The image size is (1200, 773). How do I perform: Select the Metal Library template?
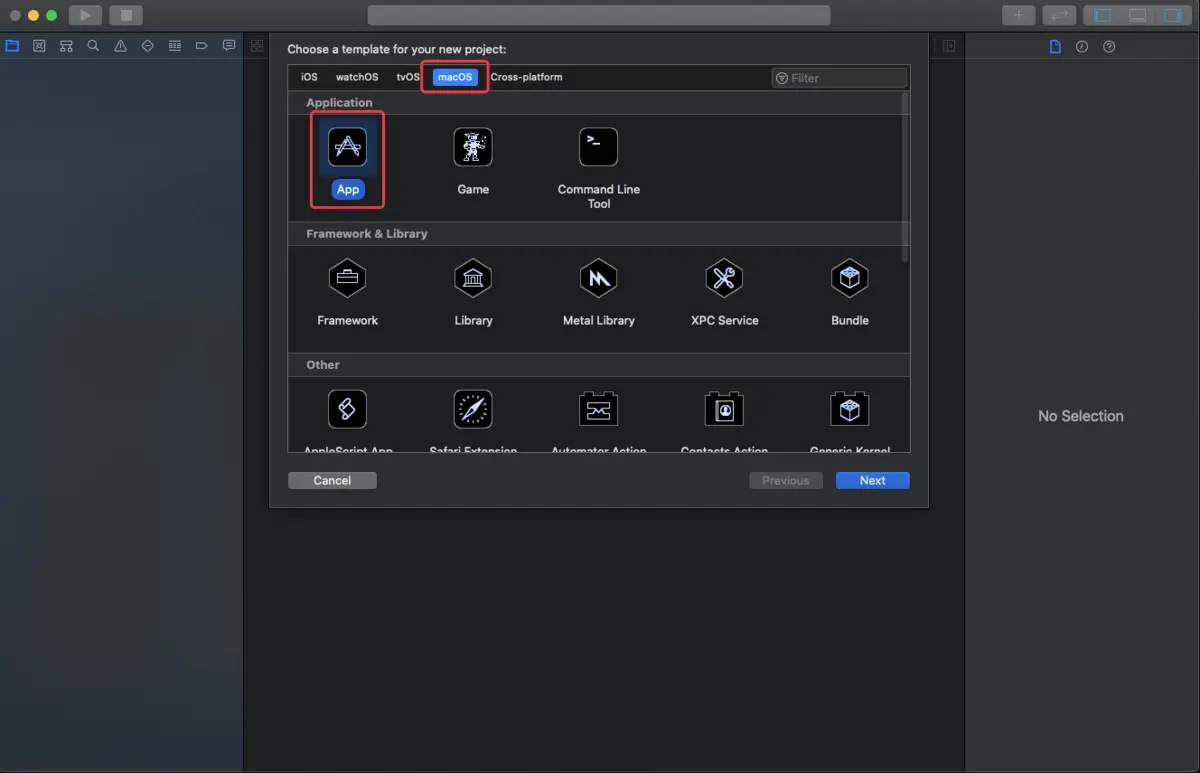click(x=598, y=279)
